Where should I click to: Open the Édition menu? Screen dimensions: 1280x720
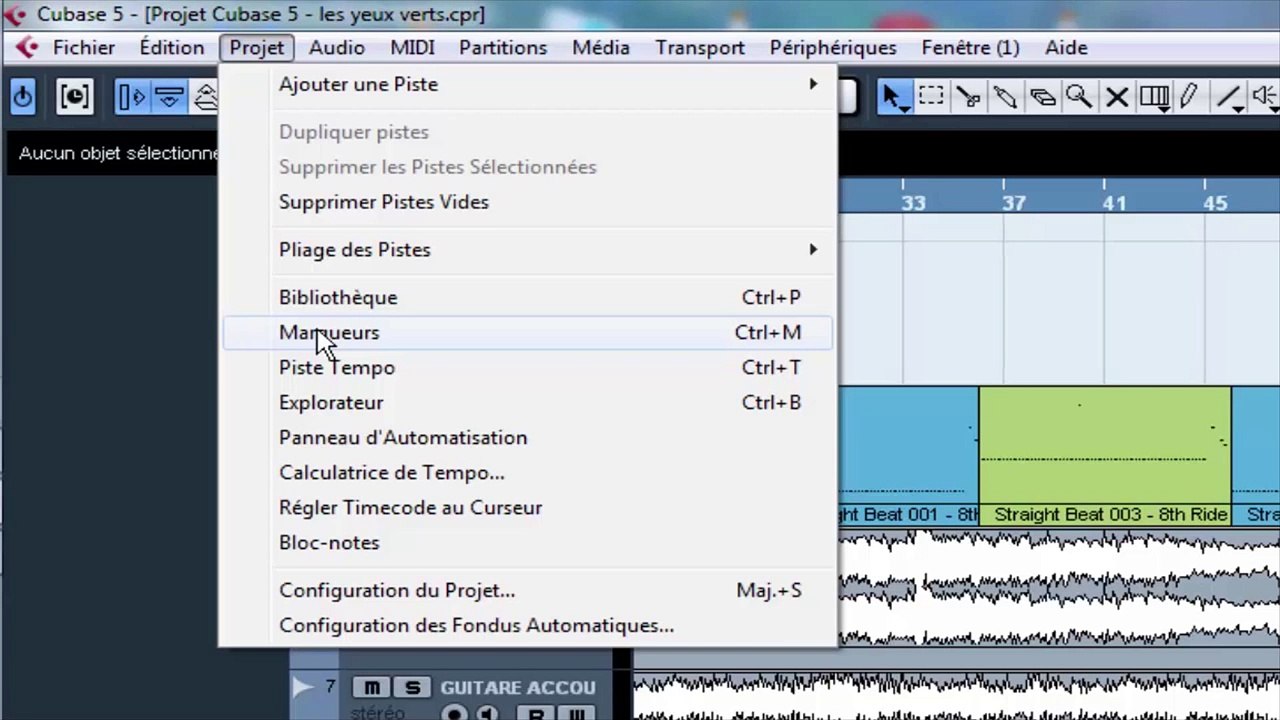[x=172, y=47]
